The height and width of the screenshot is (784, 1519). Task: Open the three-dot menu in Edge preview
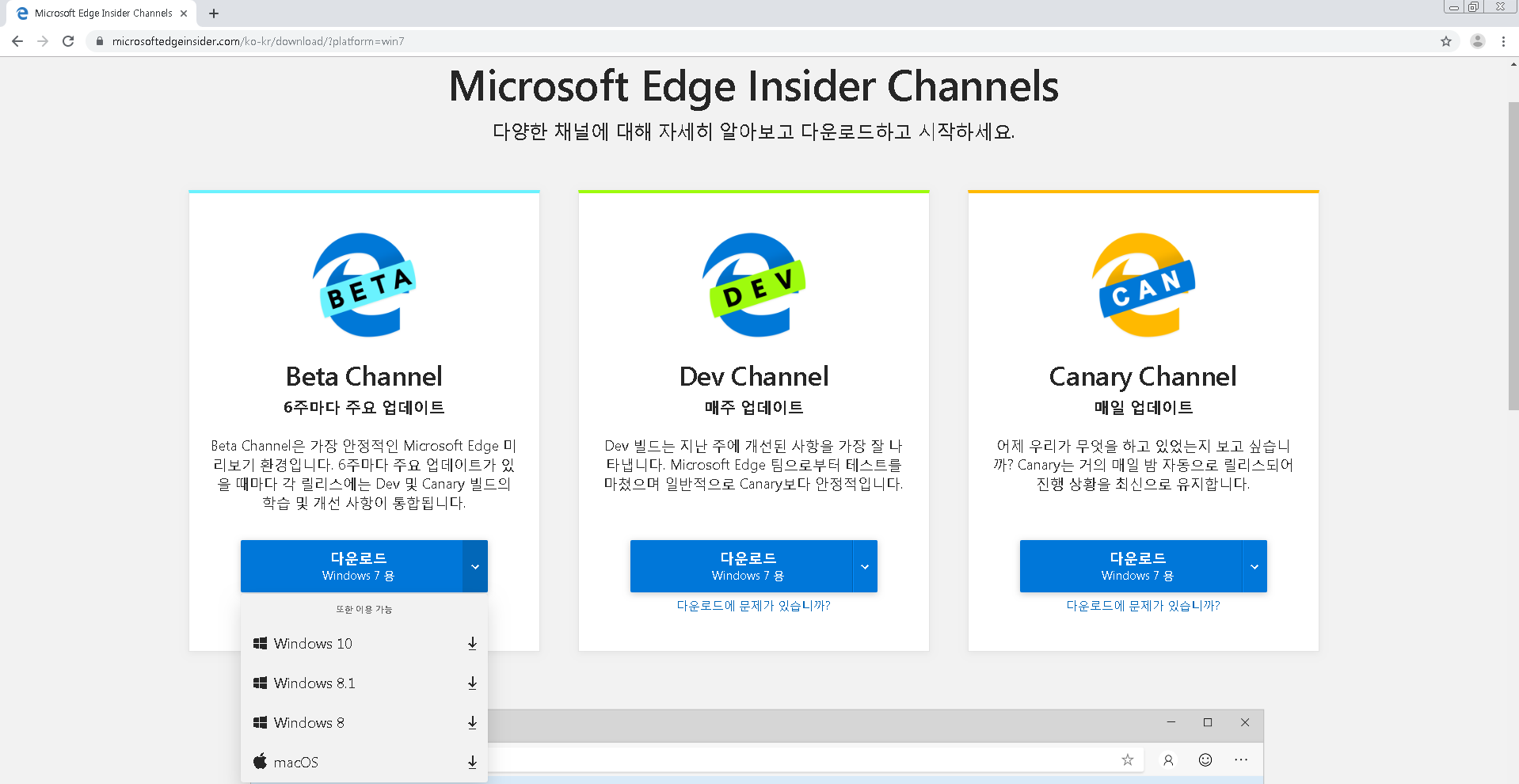coord(1241,760)
